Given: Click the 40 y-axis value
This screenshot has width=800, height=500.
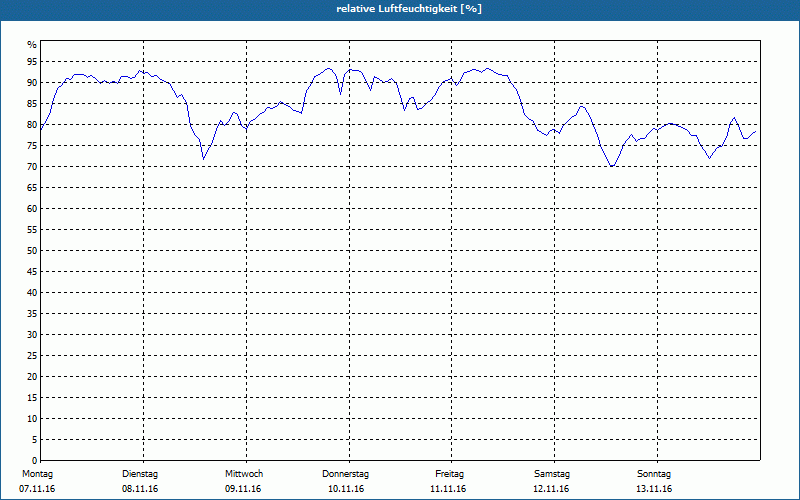Looking at the screenshot, I should [32, 293].
